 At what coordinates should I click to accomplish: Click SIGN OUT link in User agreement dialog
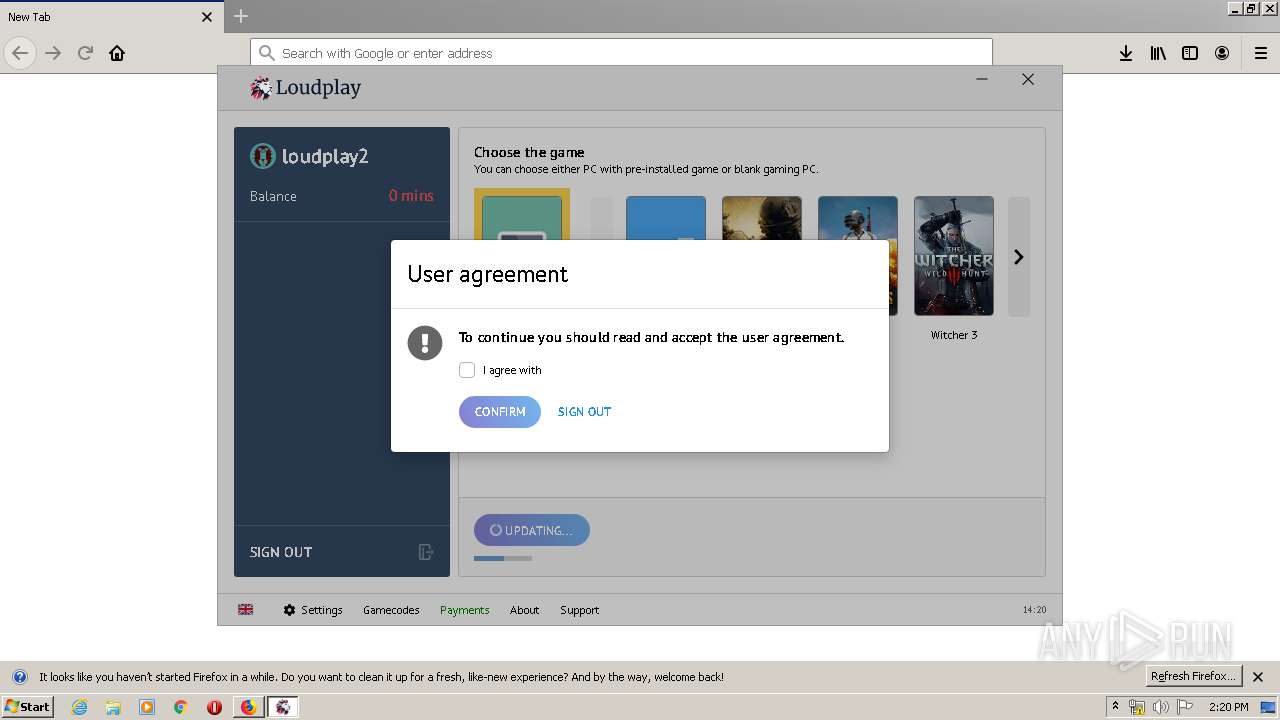(584, 412)
